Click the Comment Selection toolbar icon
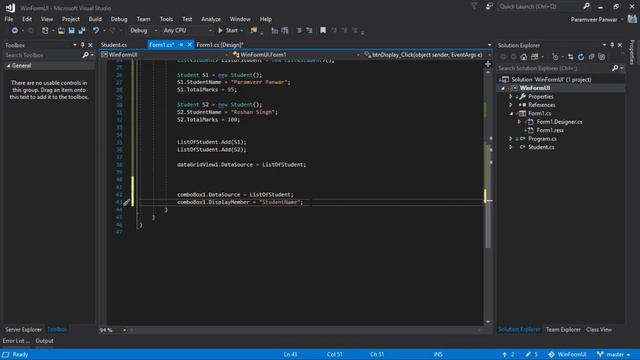This screenshot has width=640, height=360. pos(299,31)
